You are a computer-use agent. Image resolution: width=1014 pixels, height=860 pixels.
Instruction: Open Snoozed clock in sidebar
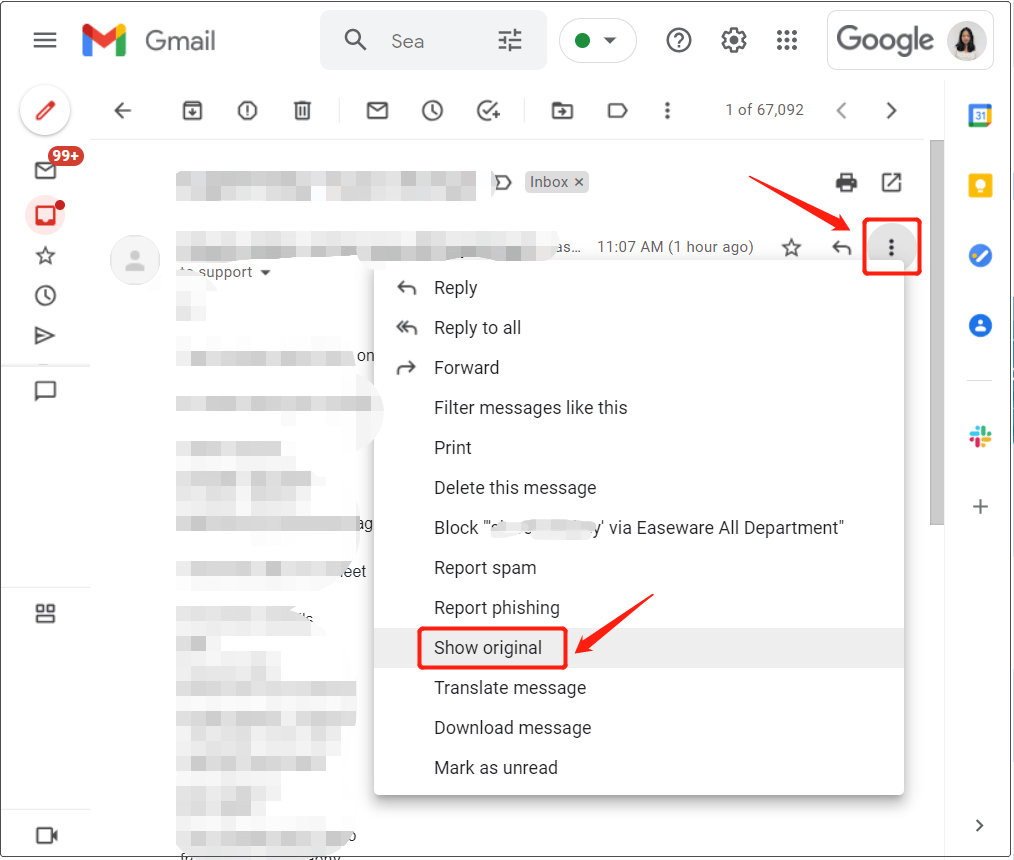click(x=45, y=296)
